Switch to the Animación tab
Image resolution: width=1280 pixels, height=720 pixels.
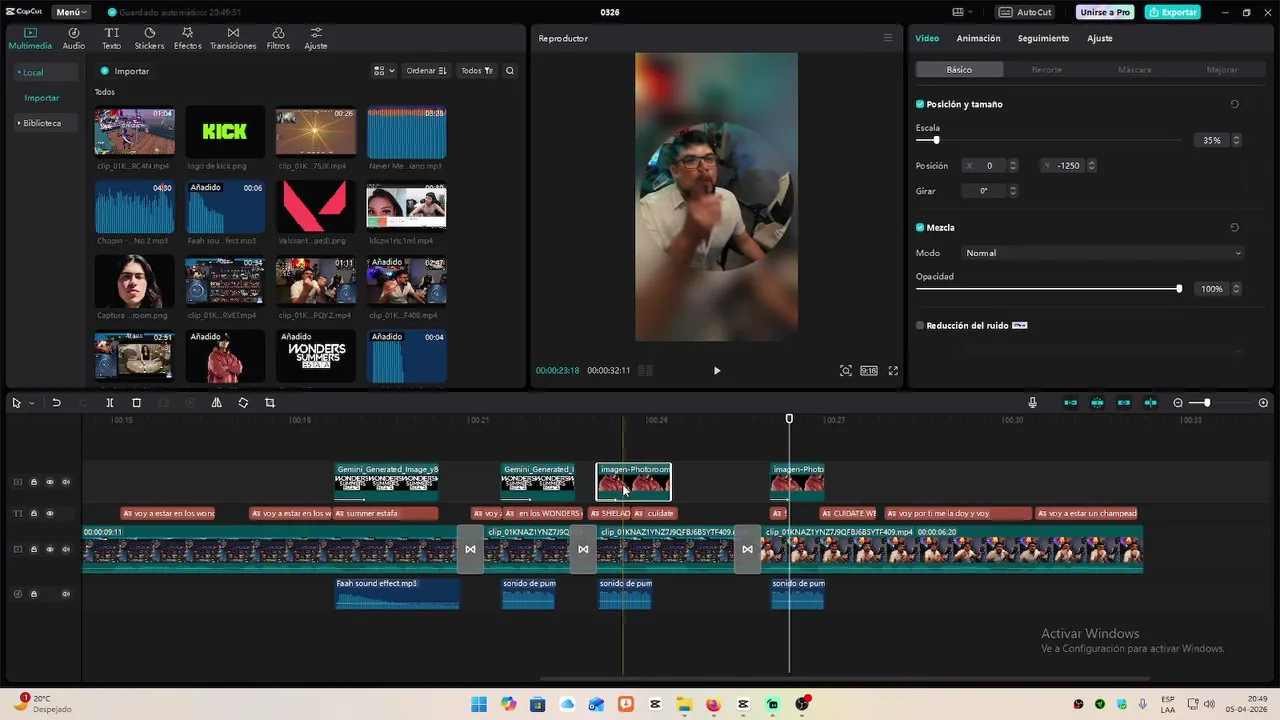978,38
